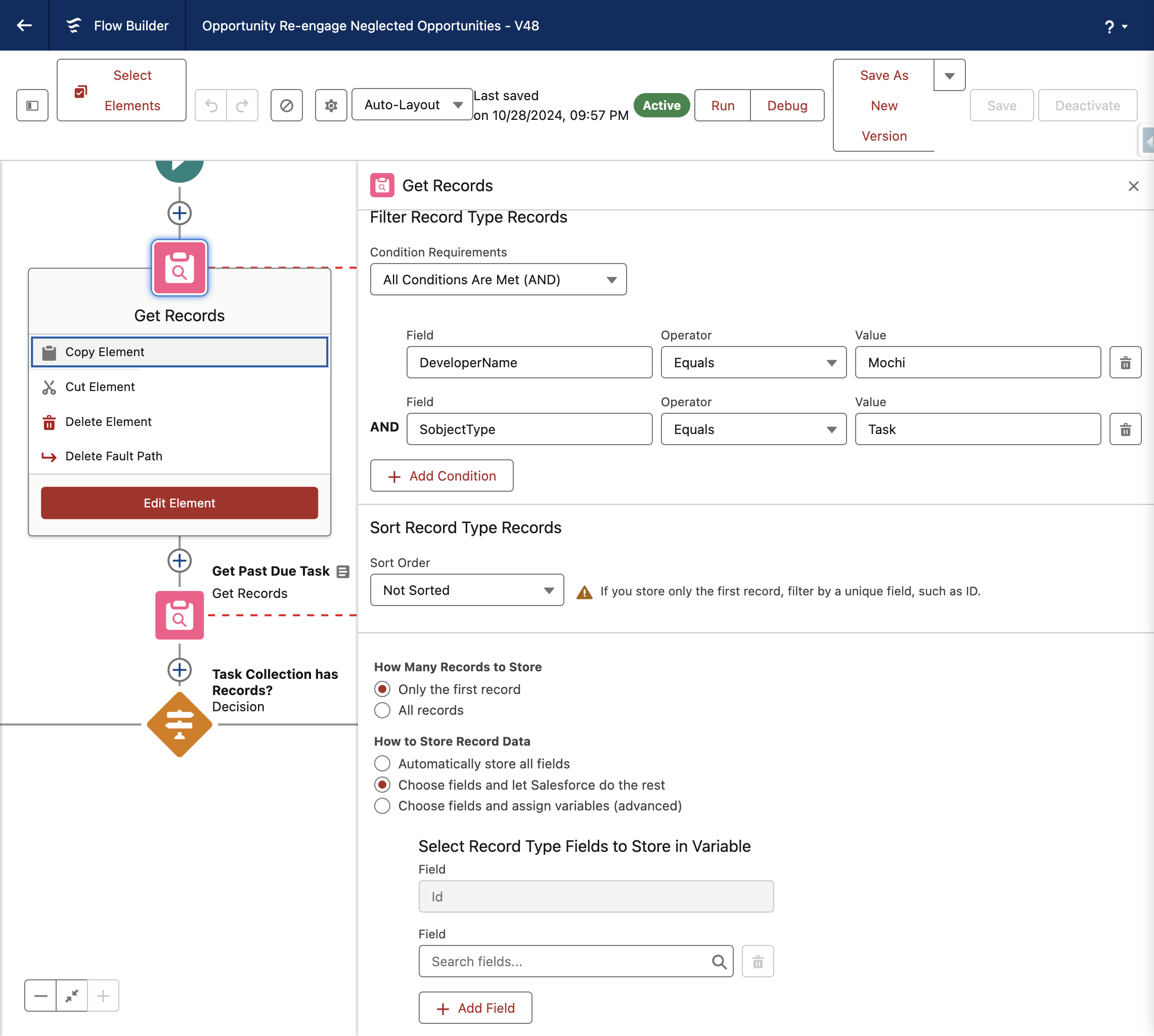The image size is (1154, 1036).
Task: Click the Decision diamond element
Action: point(179,724)
